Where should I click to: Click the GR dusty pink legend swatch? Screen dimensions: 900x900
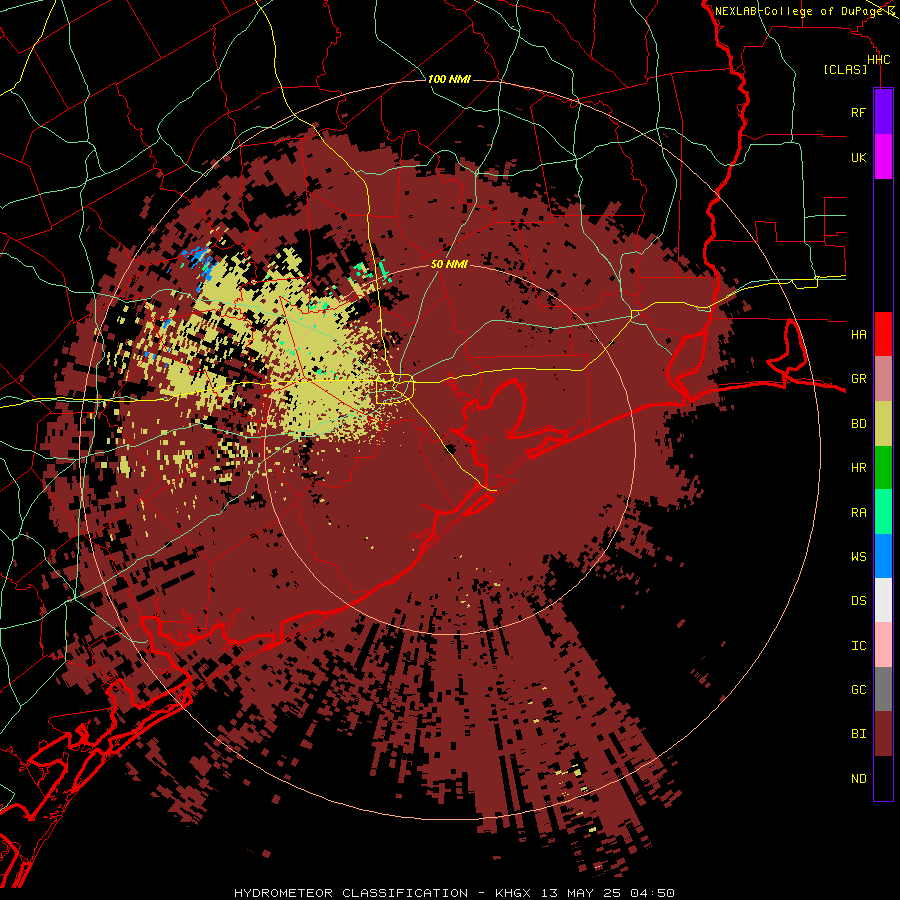(883, 379)
